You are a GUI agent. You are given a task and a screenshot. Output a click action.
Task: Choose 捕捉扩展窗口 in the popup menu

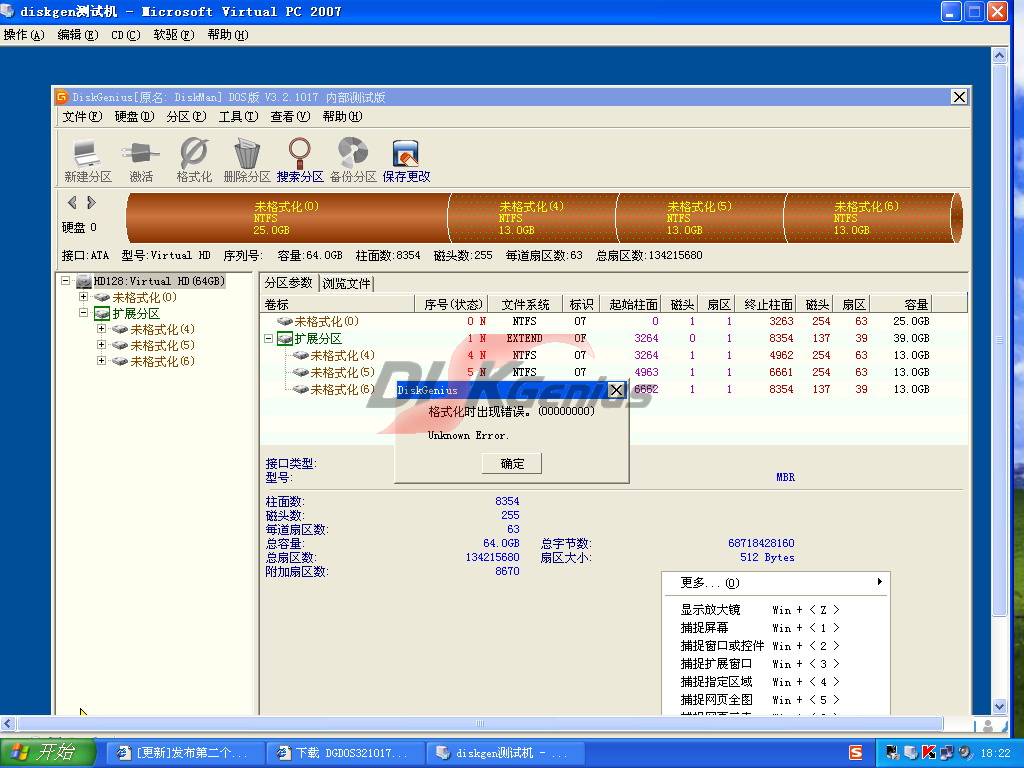click(x=775, y=664)
